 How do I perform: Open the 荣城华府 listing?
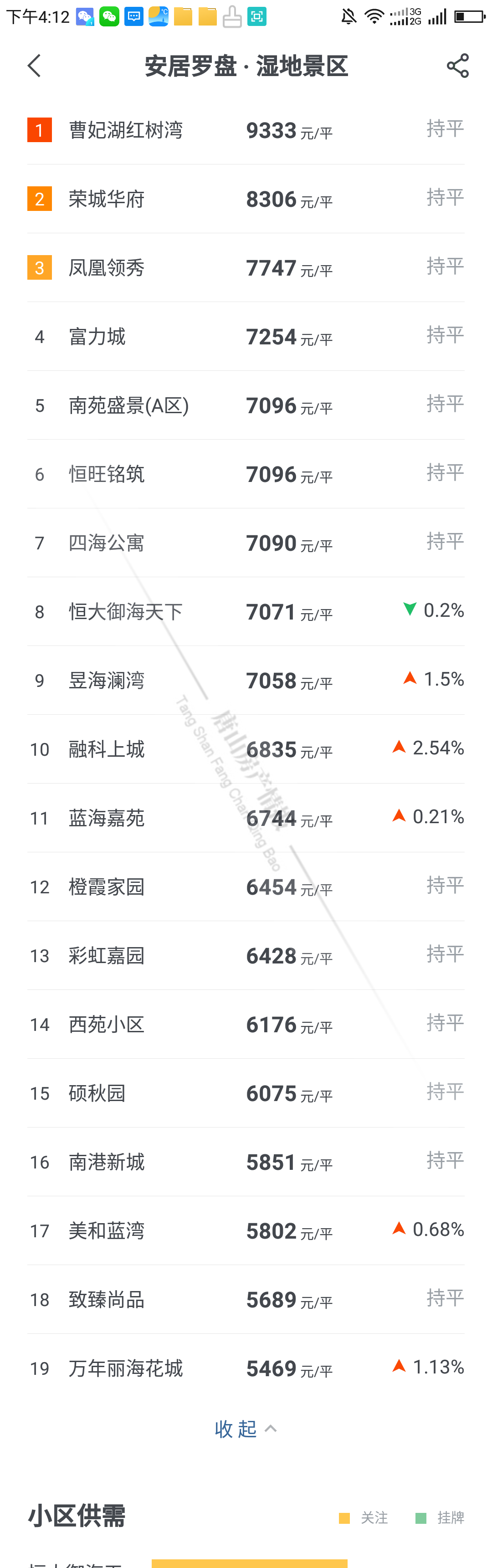coord(107,199)
